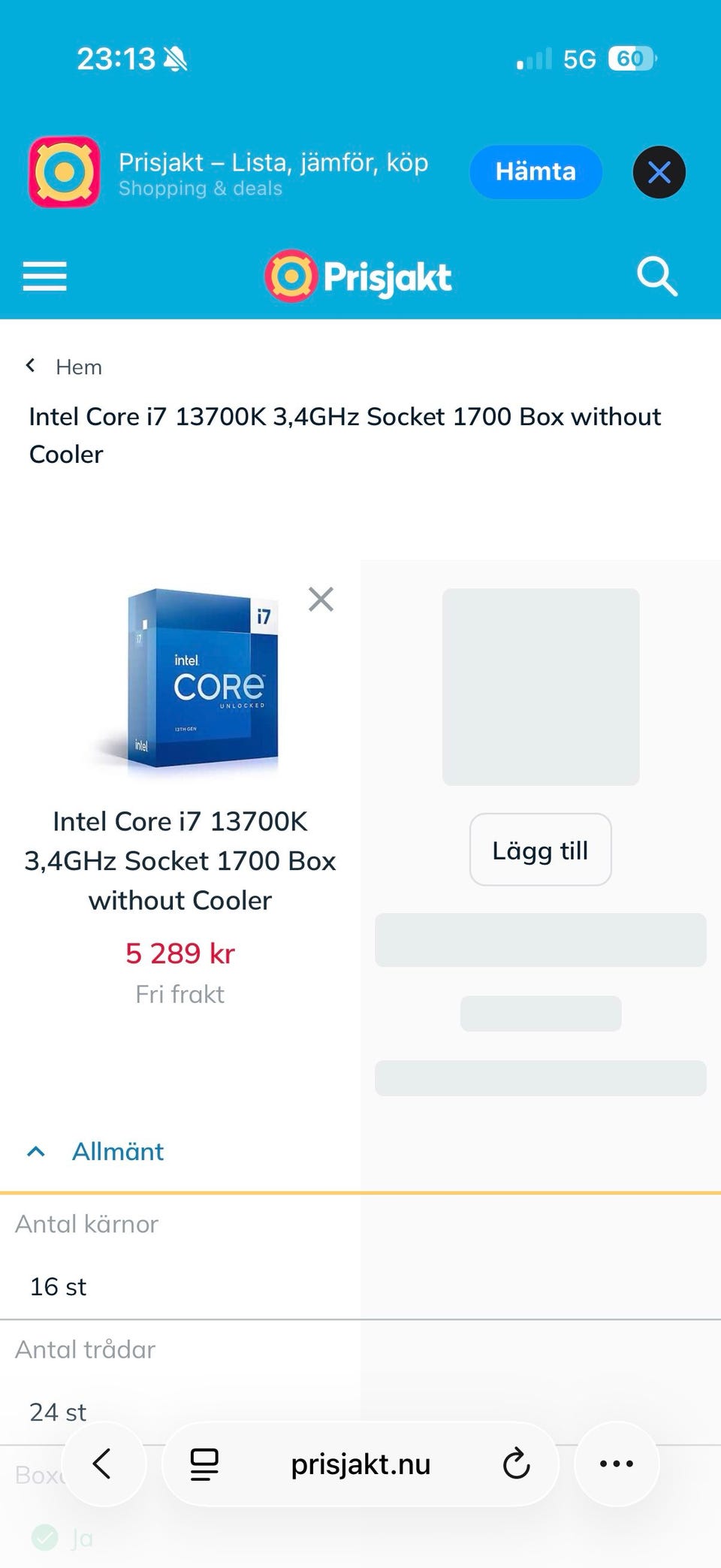Reload the page with refresh icon
The width and height of the screenshot is (721, 1568).
pos(516,1464)
